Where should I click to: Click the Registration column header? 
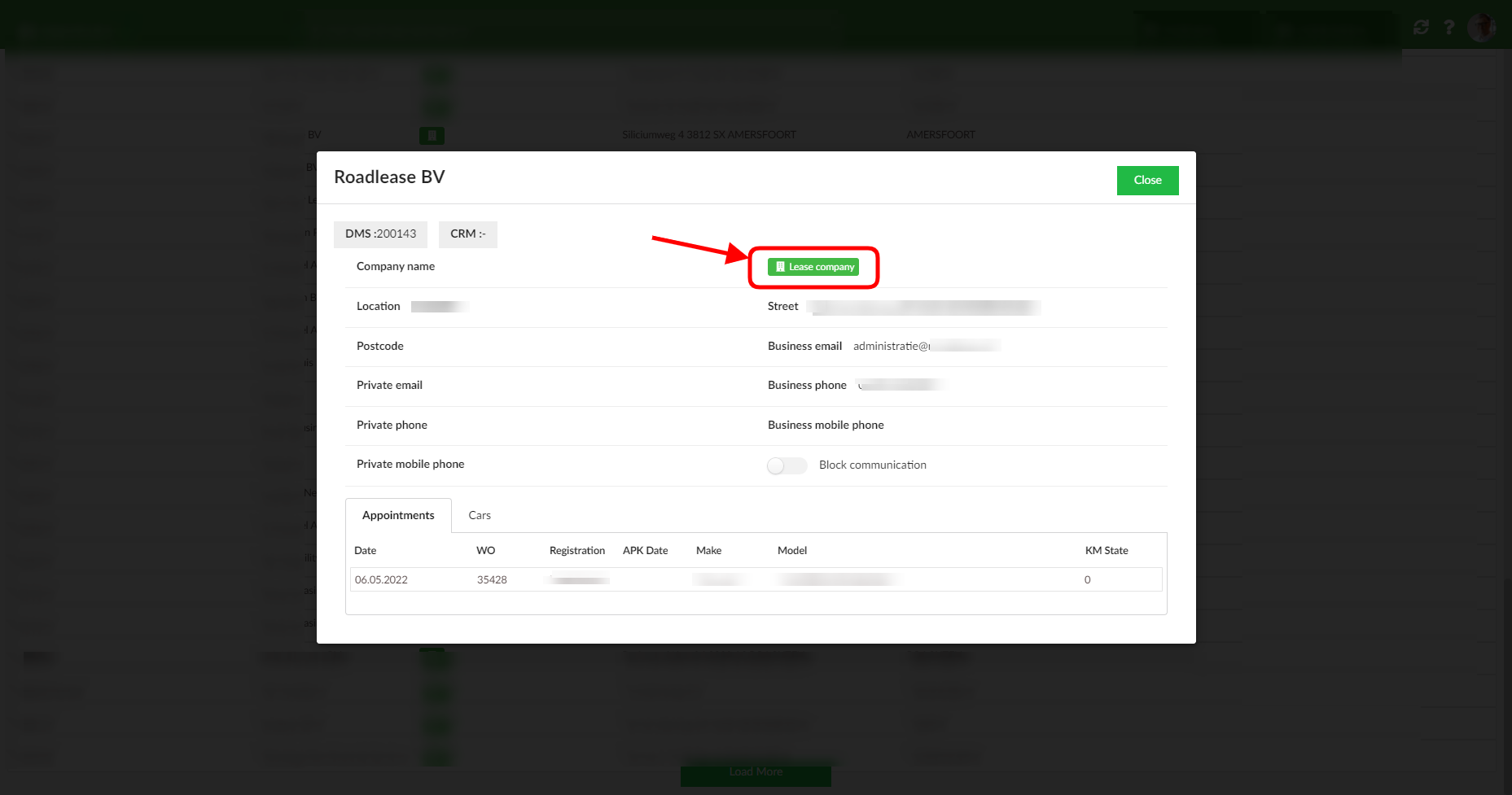[576, 551]
